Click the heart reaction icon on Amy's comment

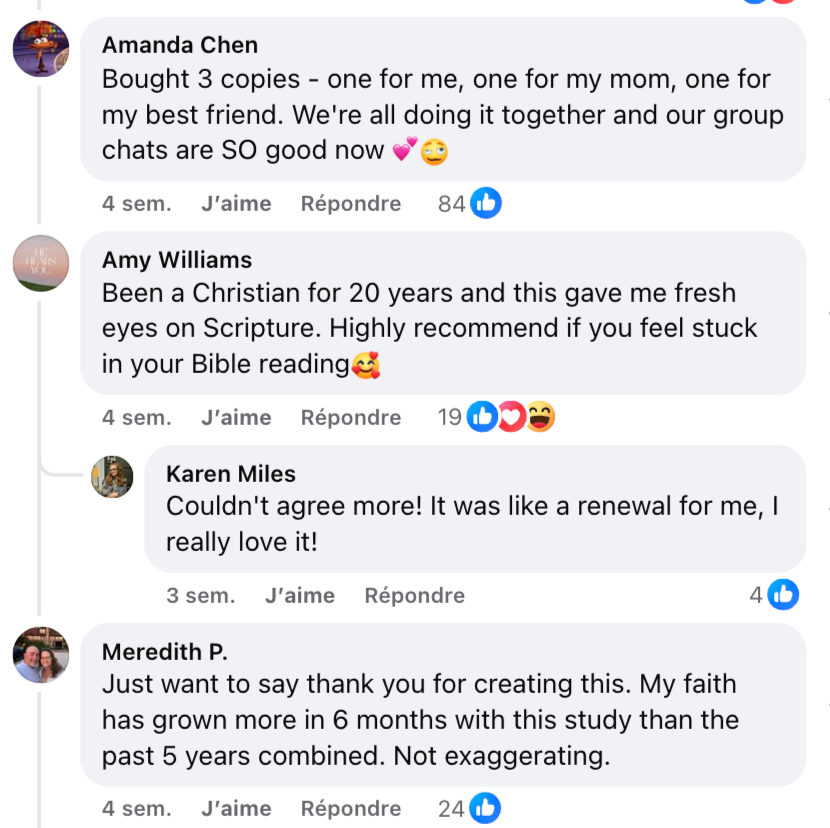pos(511,417)
